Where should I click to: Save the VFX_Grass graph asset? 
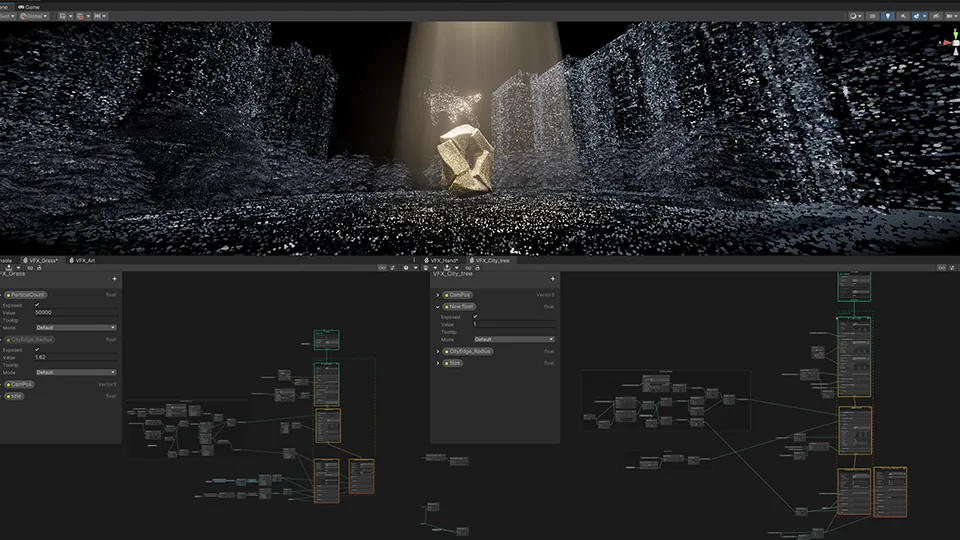tap(9, 268)
